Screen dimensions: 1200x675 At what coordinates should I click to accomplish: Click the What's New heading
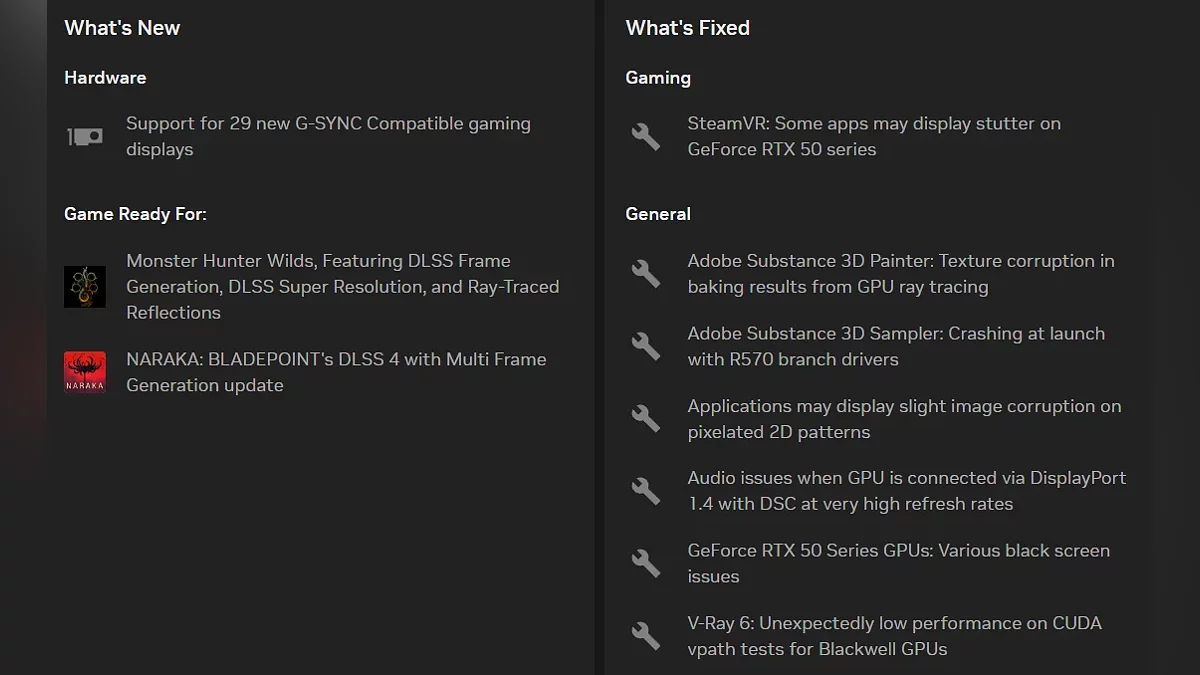(122, 28)
